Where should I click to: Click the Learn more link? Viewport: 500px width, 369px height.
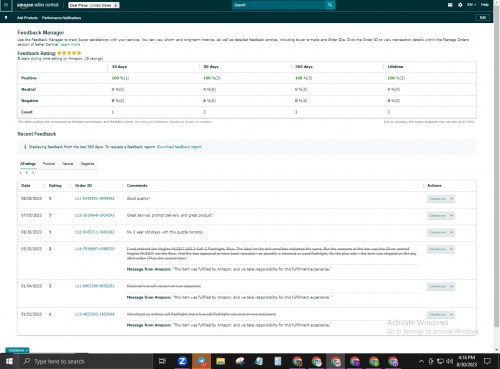70,44
